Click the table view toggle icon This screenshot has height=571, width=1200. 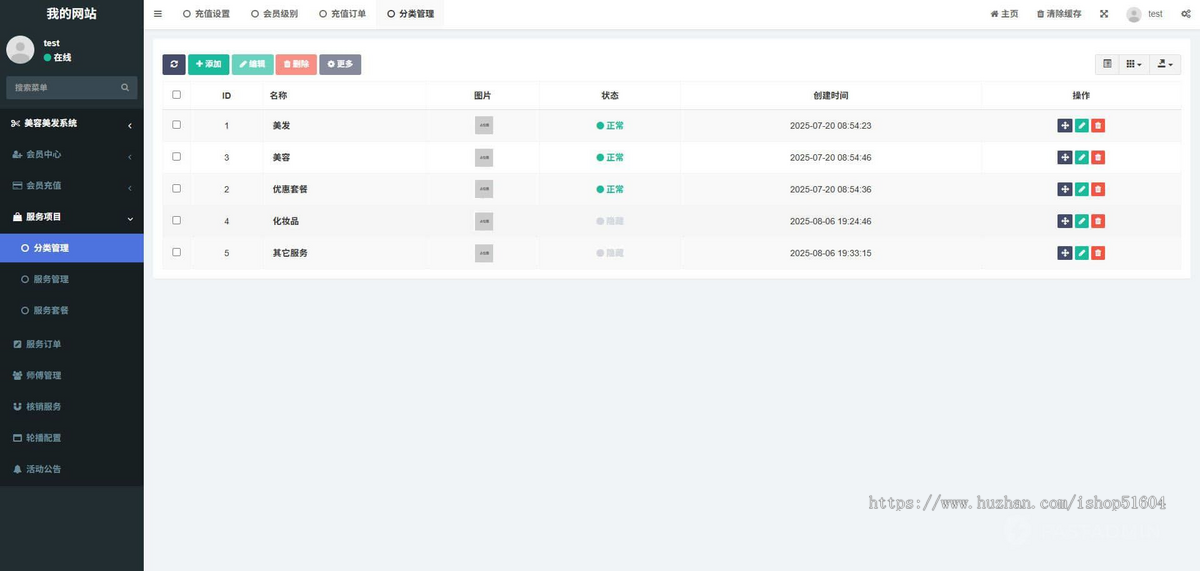pyautogui.click(x=1107, y=64)
